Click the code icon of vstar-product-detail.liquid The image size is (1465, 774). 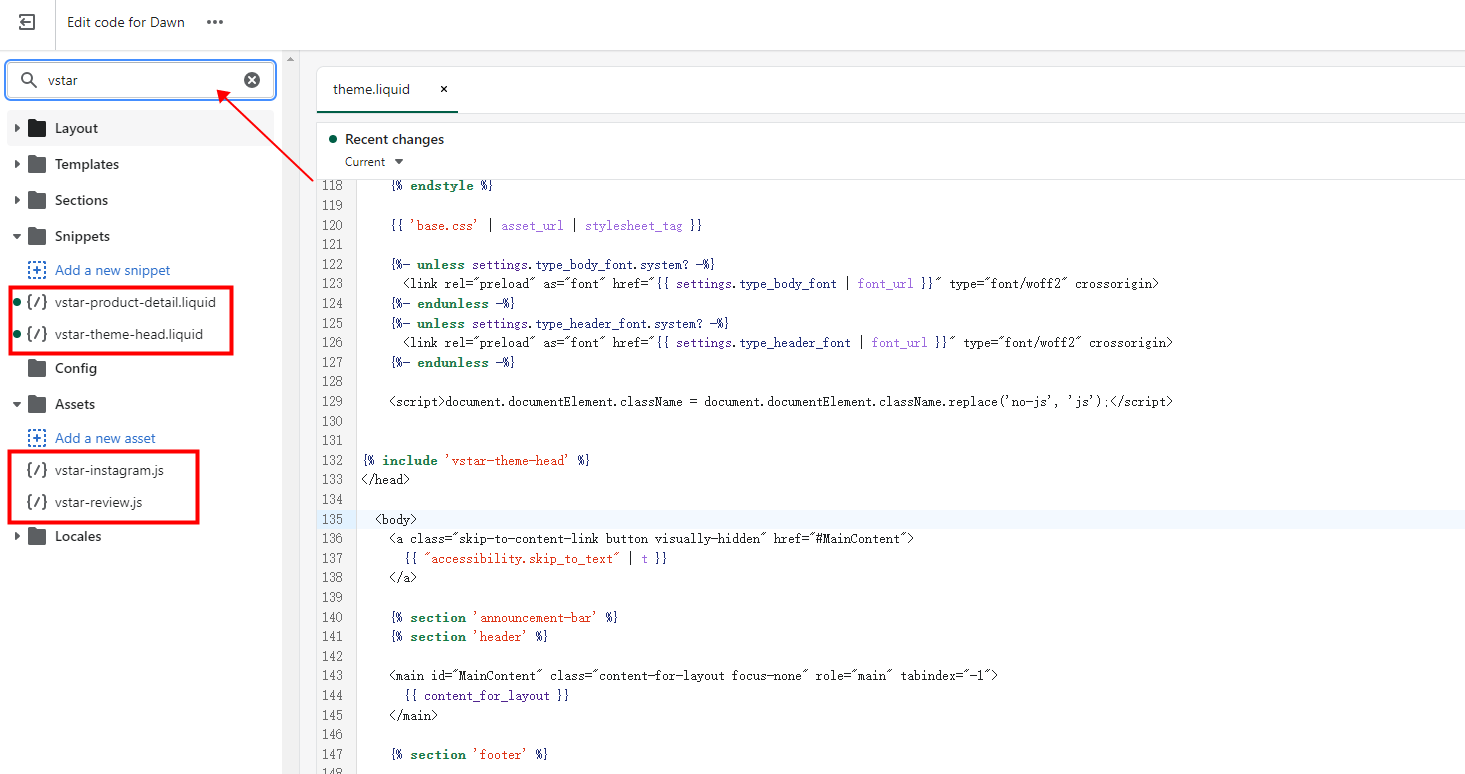(37, 302)
